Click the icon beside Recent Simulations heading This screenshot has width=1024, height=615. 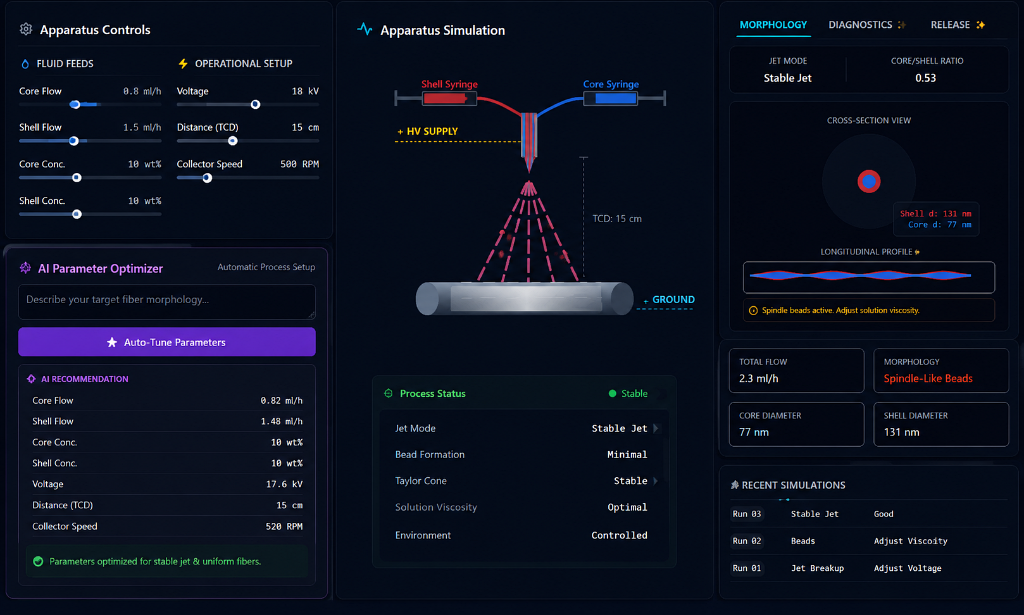pos(735,485)
